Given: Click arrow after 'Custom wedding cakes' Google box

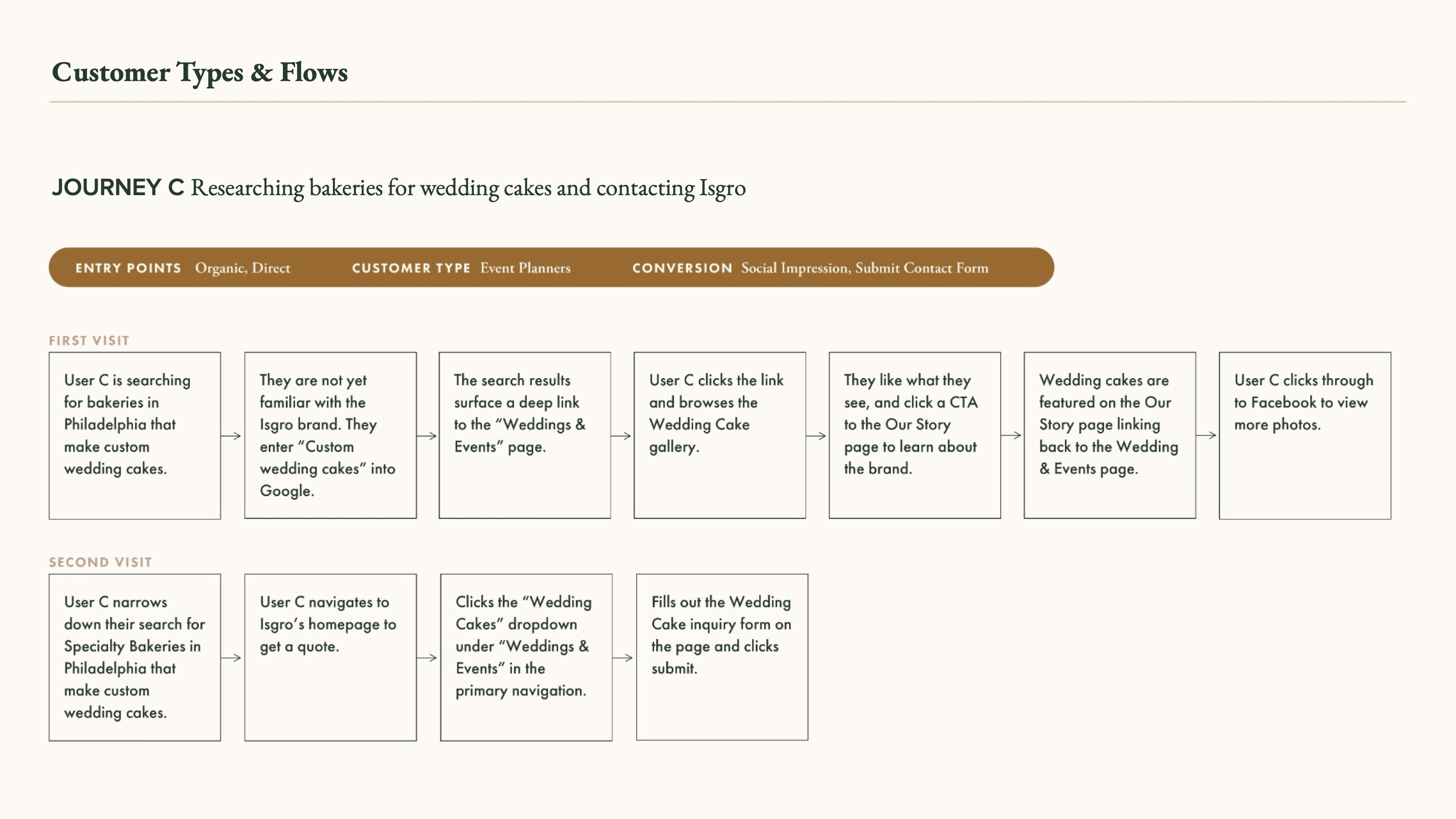Looking at the screenshot, I should [x=427, y=436].
